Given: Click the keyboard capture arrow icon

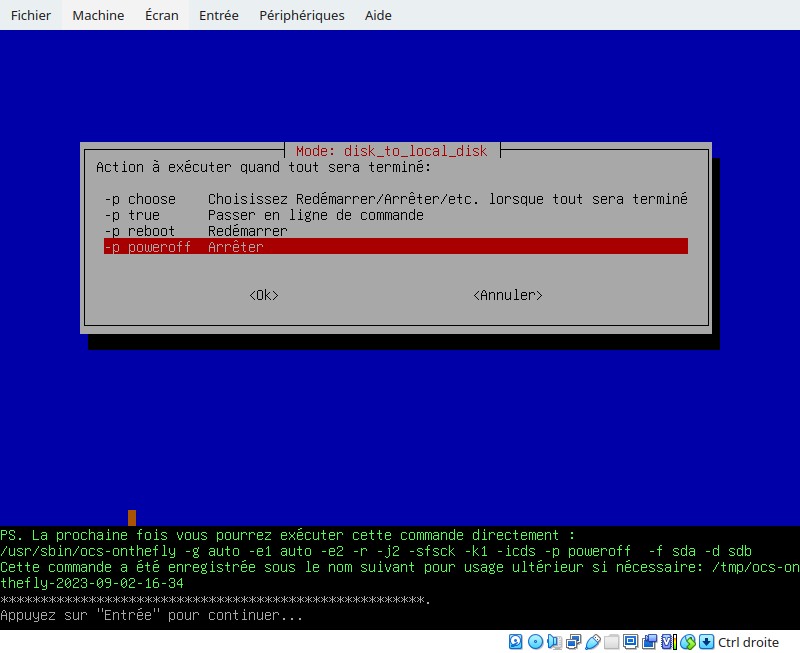Looking at the screenshot, I should [x=706, y=642].
